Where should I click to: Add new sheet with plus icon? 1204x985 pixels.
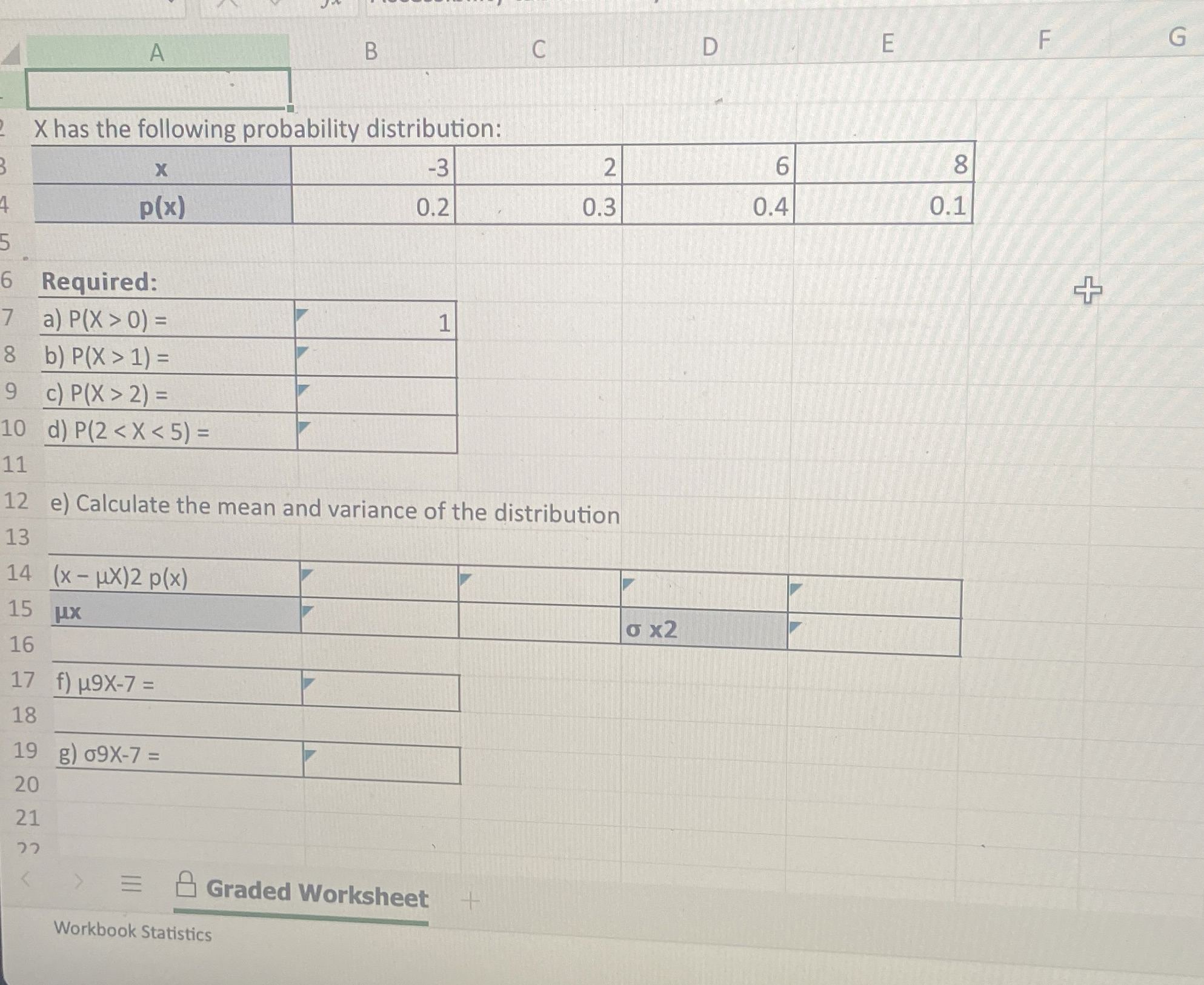tap(470, 901)
